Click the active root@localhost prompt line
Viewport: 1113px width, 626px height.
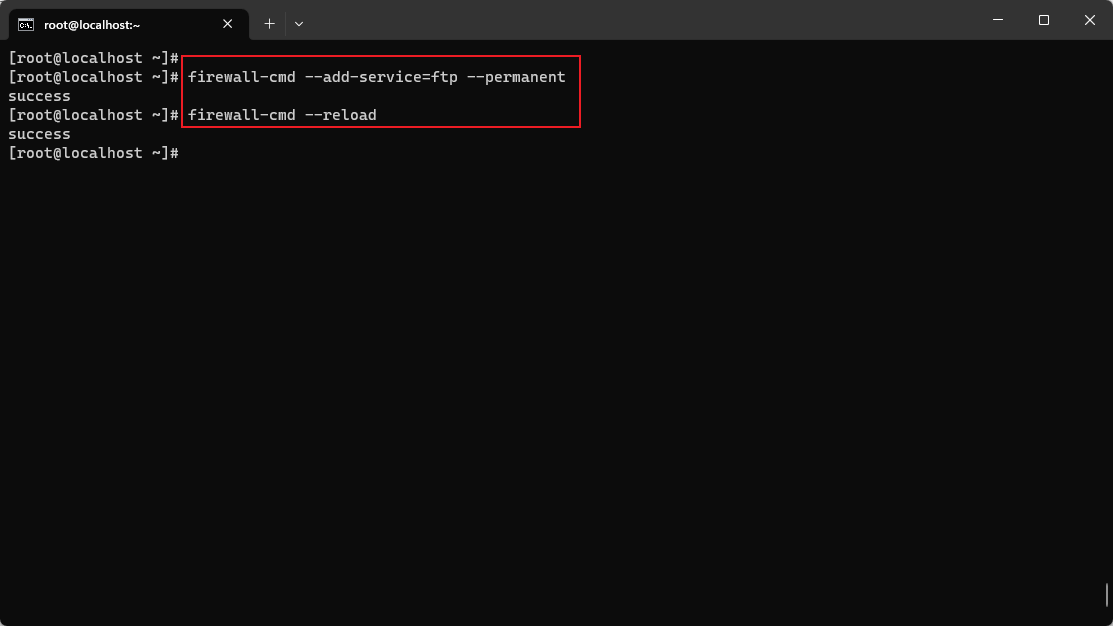pyautogui.click(x=93, y=152)
